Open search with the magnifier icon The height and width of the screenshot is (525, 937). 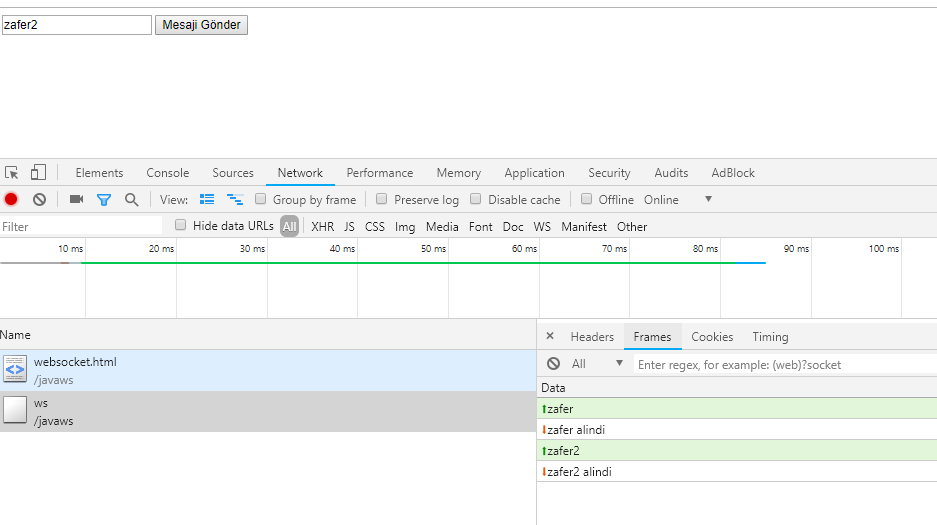pos(131,199)
